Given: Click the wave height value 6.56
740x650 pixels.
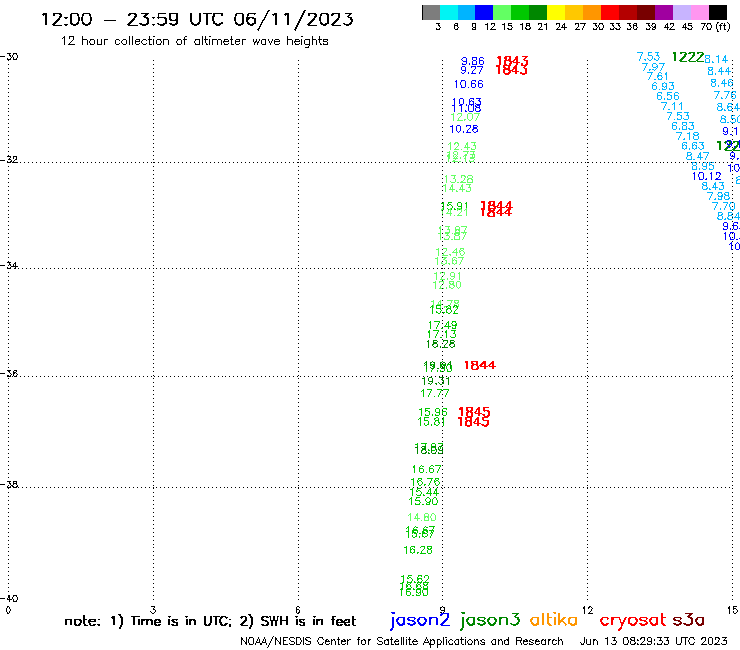Looking at the screenshot, I should click(x=668, y=96).
